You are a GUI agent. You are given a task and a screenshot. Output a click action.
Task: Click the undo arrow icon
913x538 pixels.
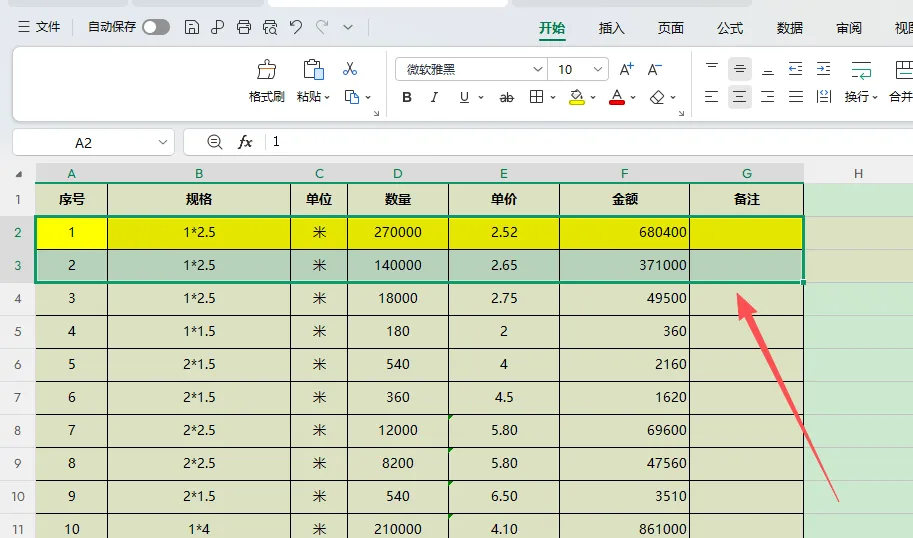pyautogui.click(x=296, y=27)
